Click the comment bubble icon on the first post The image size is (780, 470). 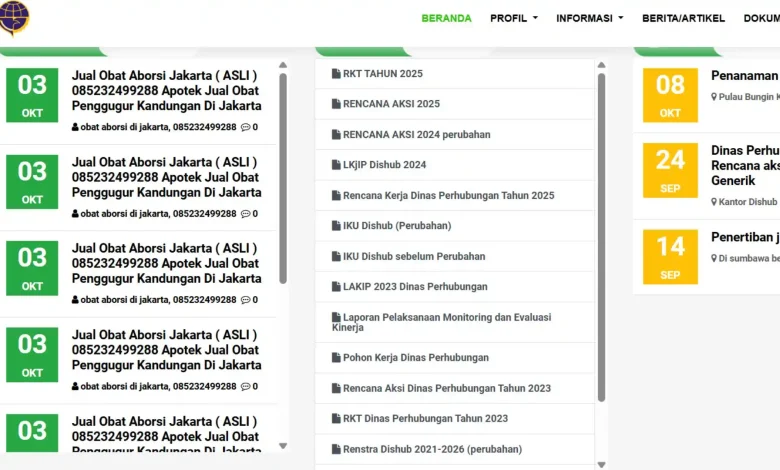pyautogui.click(x=245, y=127)
